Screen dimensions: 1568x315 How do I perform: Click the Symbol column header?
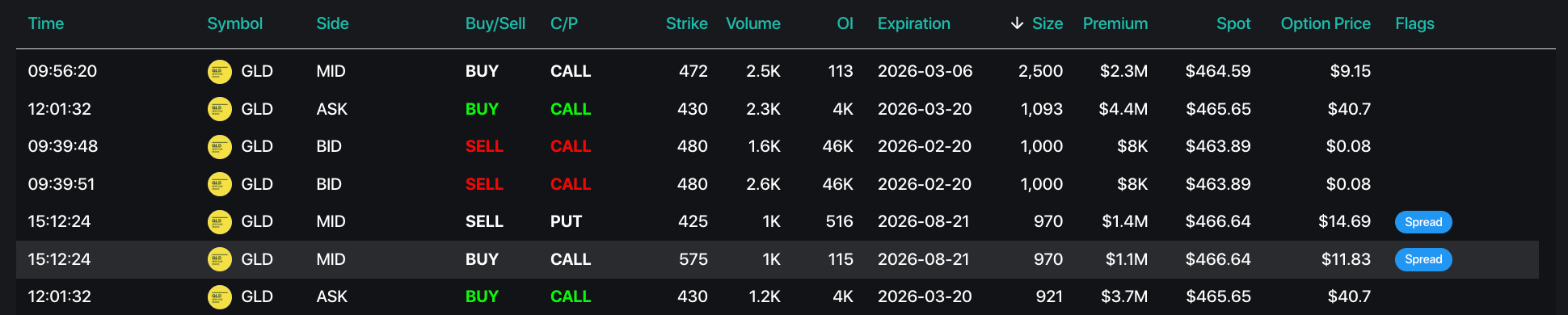pyautogui.click(x=235, y=23)
